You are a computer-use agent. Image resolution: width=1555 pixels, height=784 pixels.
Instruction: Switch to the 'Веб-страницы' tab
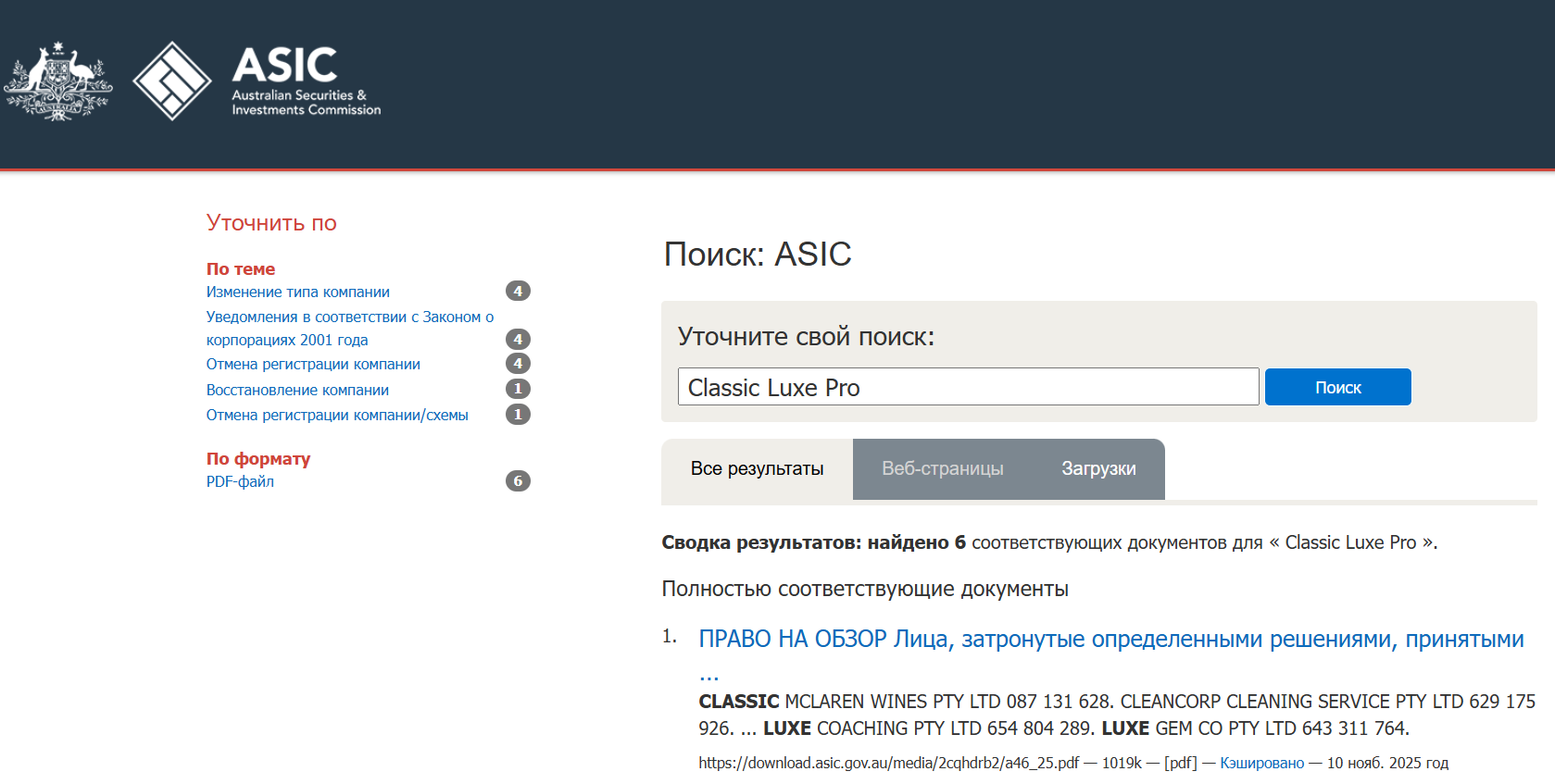click(943, 469)
